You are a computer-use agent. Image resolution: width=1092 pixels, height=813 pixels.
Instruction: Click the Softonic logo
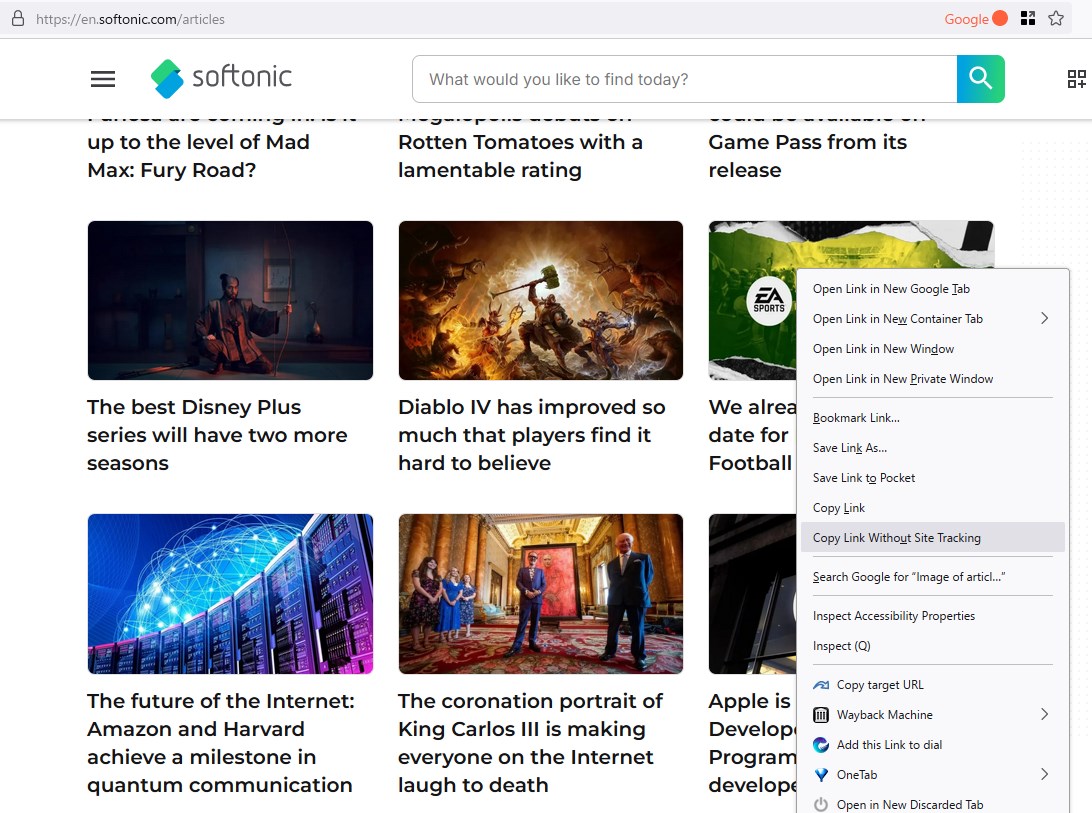tap(221, 78)
